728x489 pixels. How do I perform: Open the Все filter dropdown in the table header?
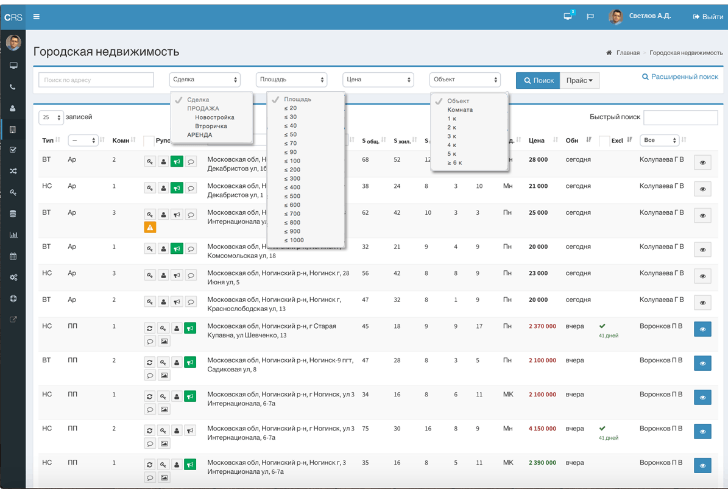659,140
